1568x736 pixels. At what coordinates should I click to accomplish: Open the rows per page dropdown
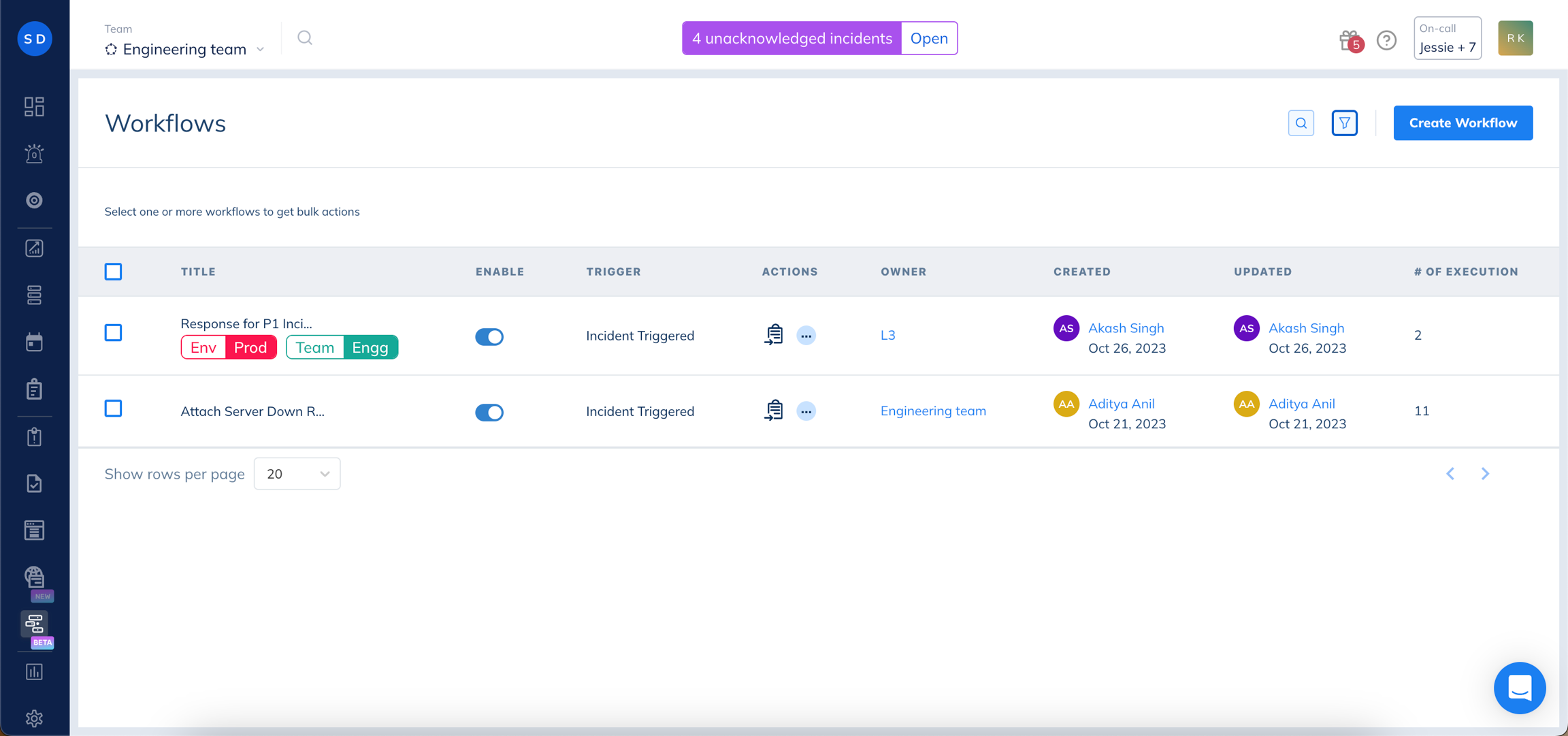pos(297,474)
